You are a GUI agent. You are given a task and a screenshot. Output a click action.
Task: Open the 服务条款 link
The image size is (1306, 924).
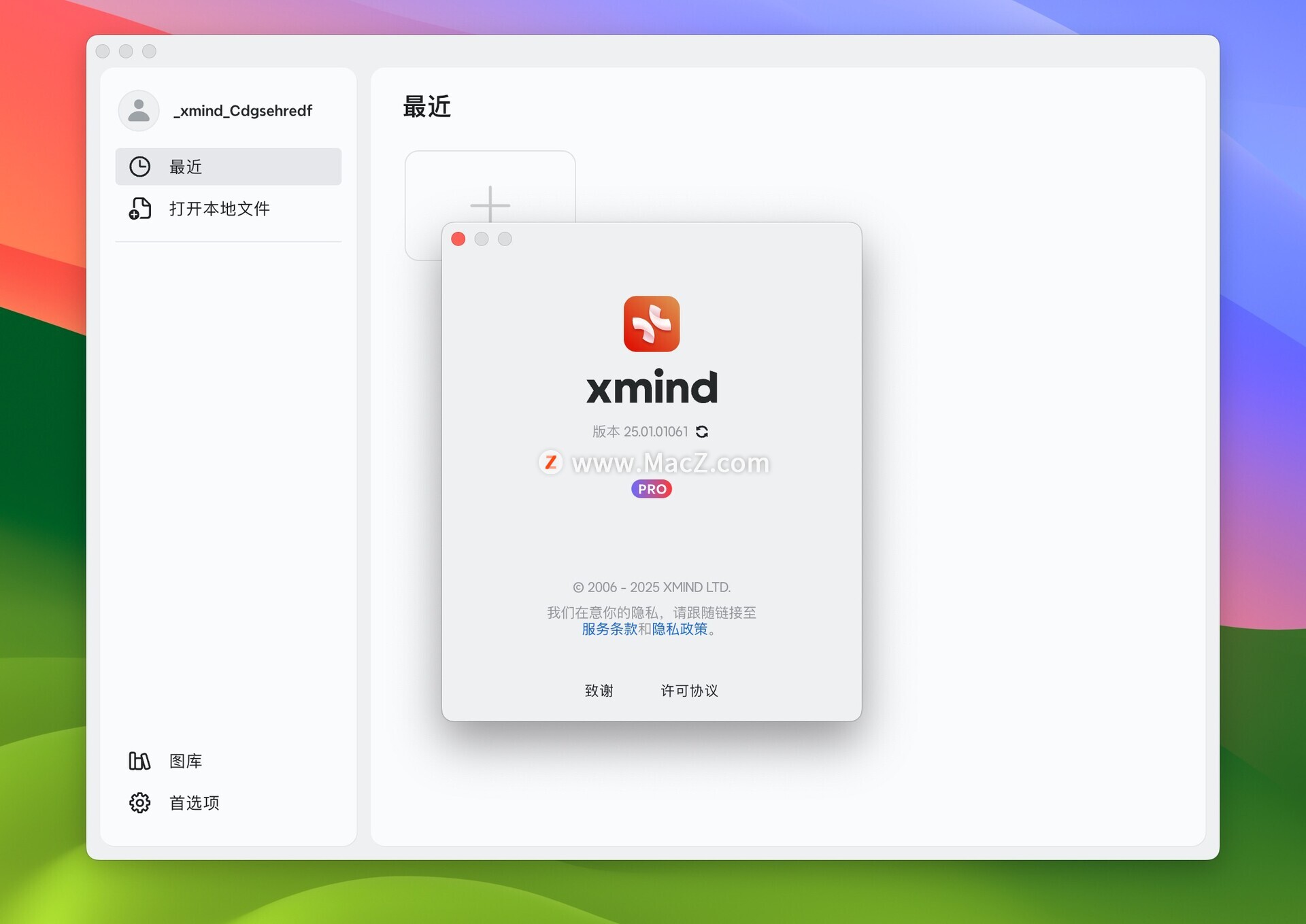coord(609,629)
